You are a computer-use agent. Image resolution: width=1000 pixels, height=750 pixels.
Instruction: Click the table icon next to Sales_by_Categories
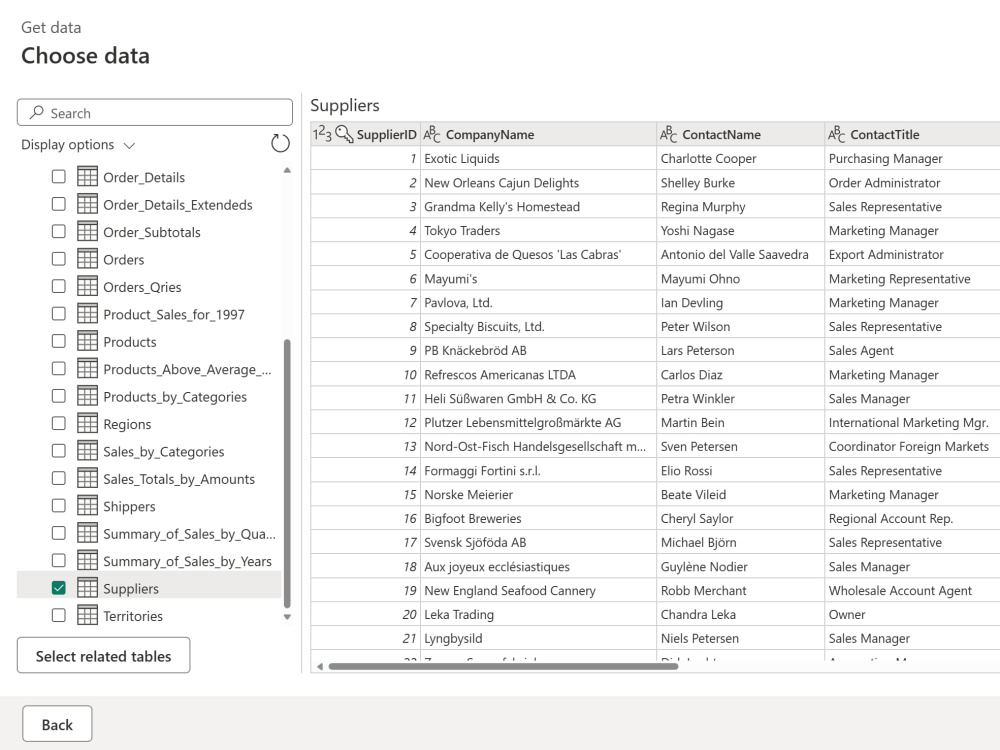(87, 451)
